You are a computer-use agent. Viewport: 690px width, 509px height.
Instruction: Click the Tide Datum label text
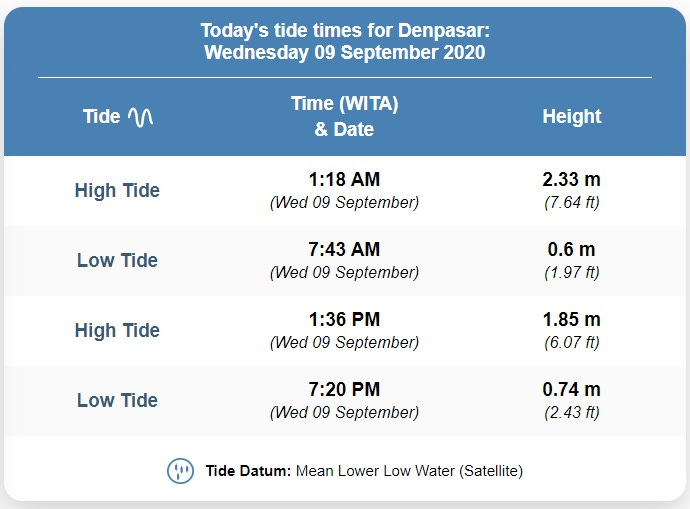coord(248,471)
